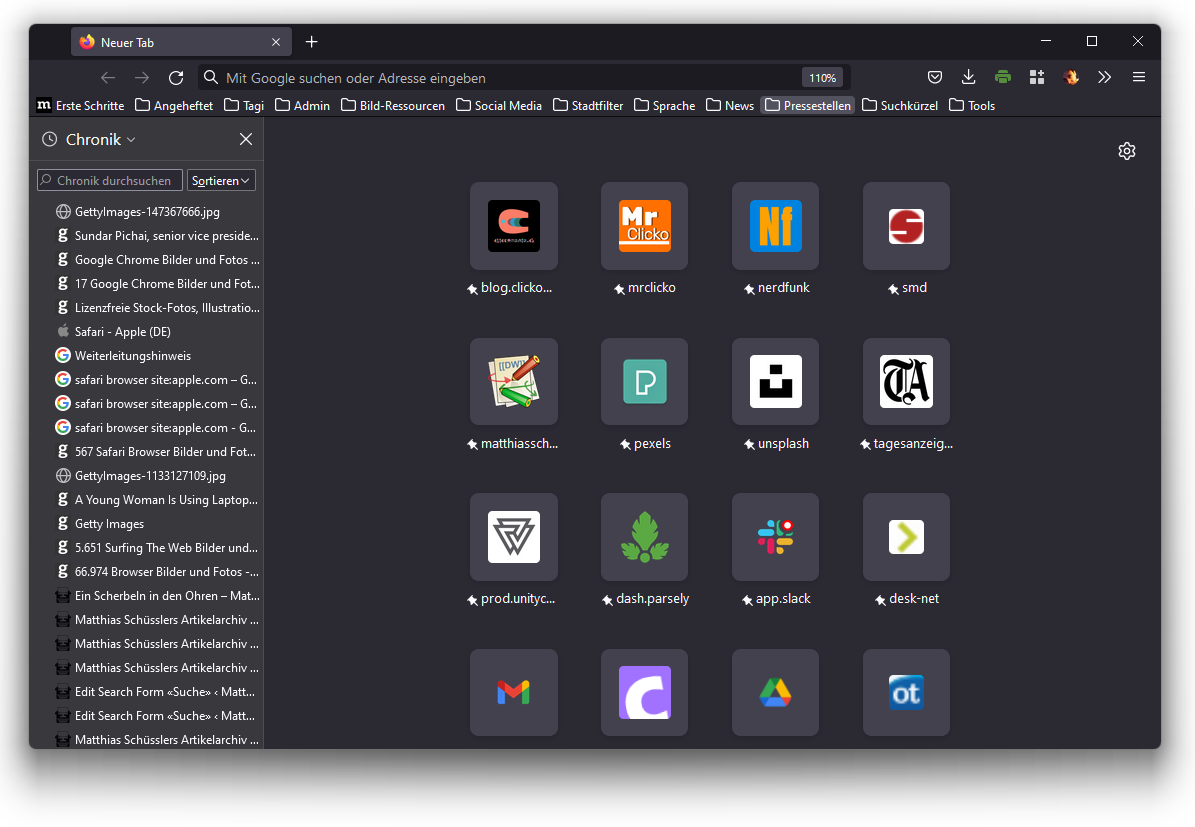The width and height of the screenshot is (1195, 827).
Task: Open the Pressestellen bookmark folder
Action: tap(808, 105)
